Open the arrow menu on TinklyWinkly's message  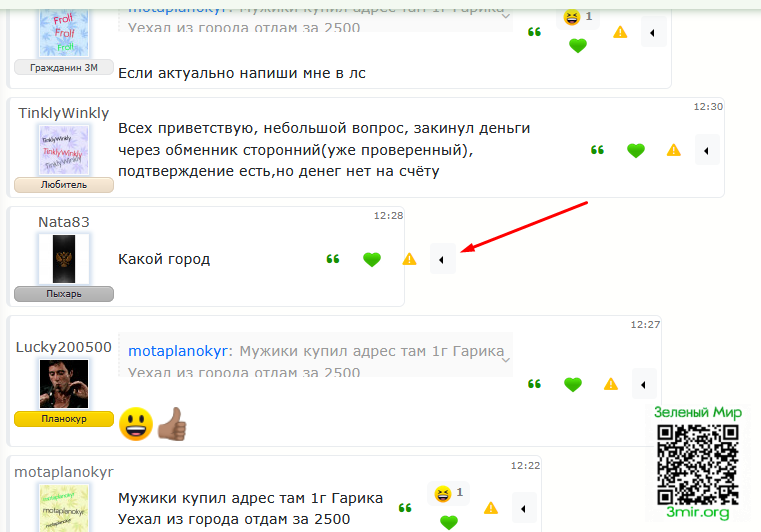707,150
